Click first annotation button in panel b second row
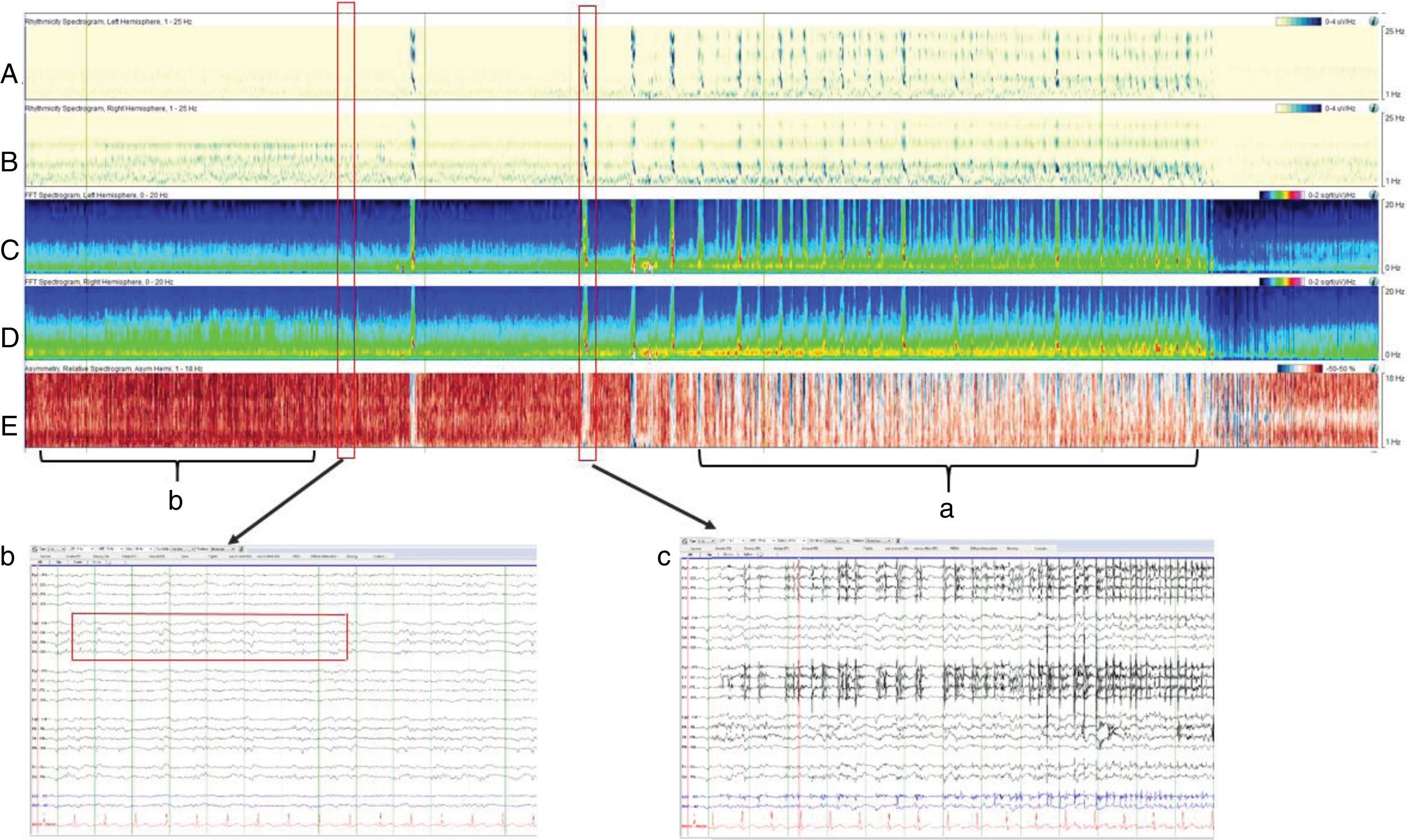This screenshot has height=840, width=1407. [x=46, y=556]
